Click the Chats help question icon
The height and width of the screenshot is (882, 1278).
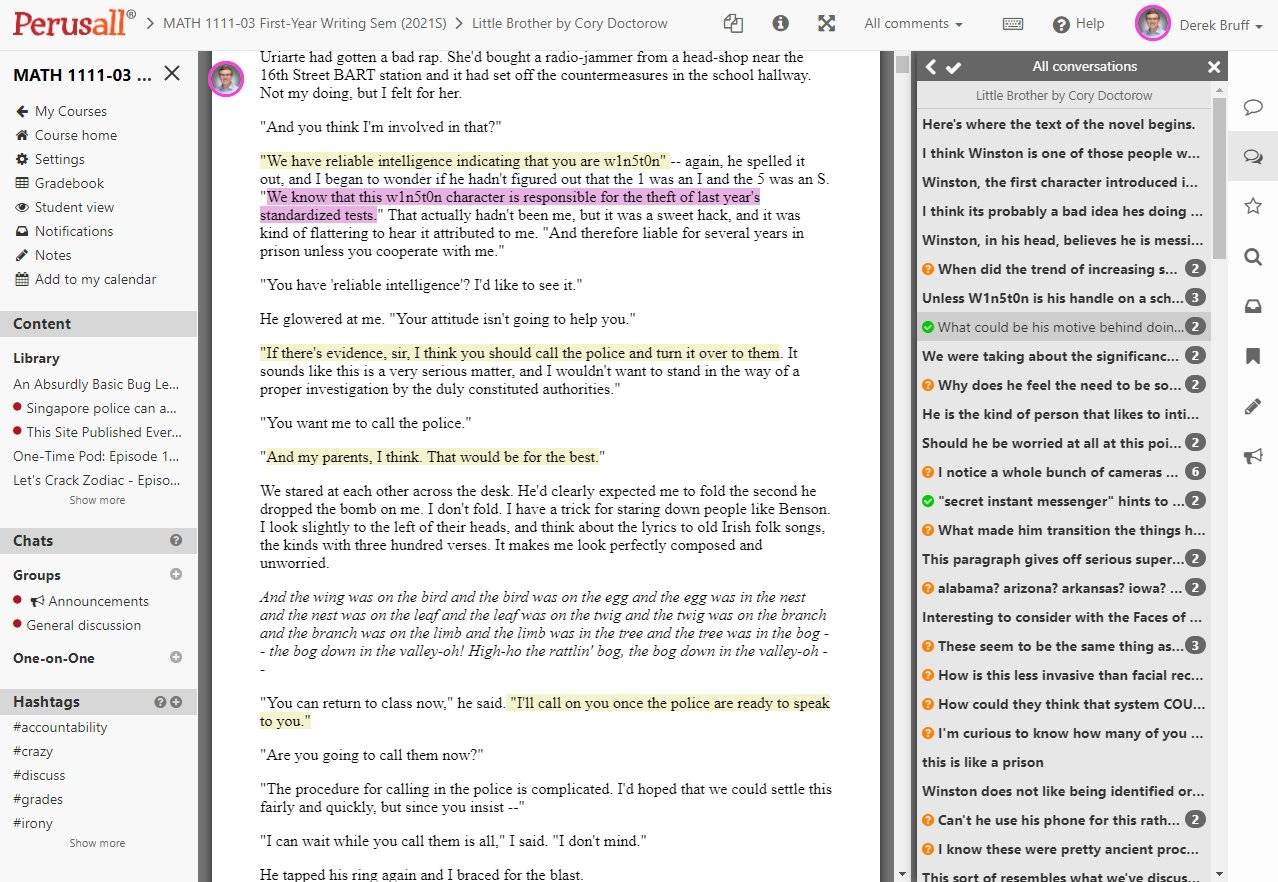[x=176, y=540]
